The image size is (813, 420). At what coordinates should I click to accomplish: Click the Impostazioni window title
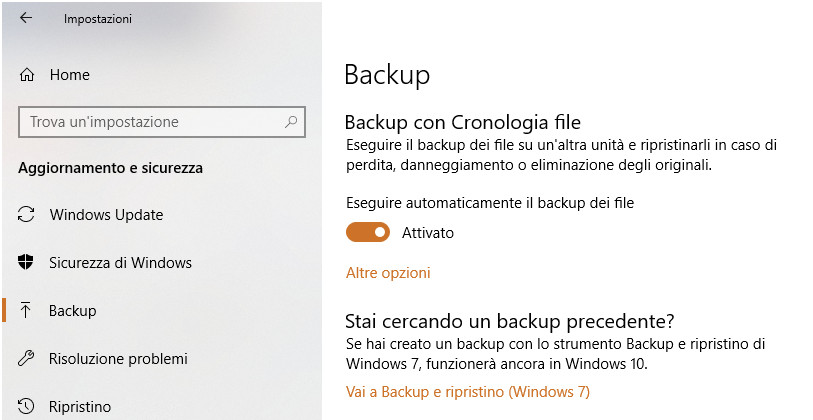click(97, 19)
